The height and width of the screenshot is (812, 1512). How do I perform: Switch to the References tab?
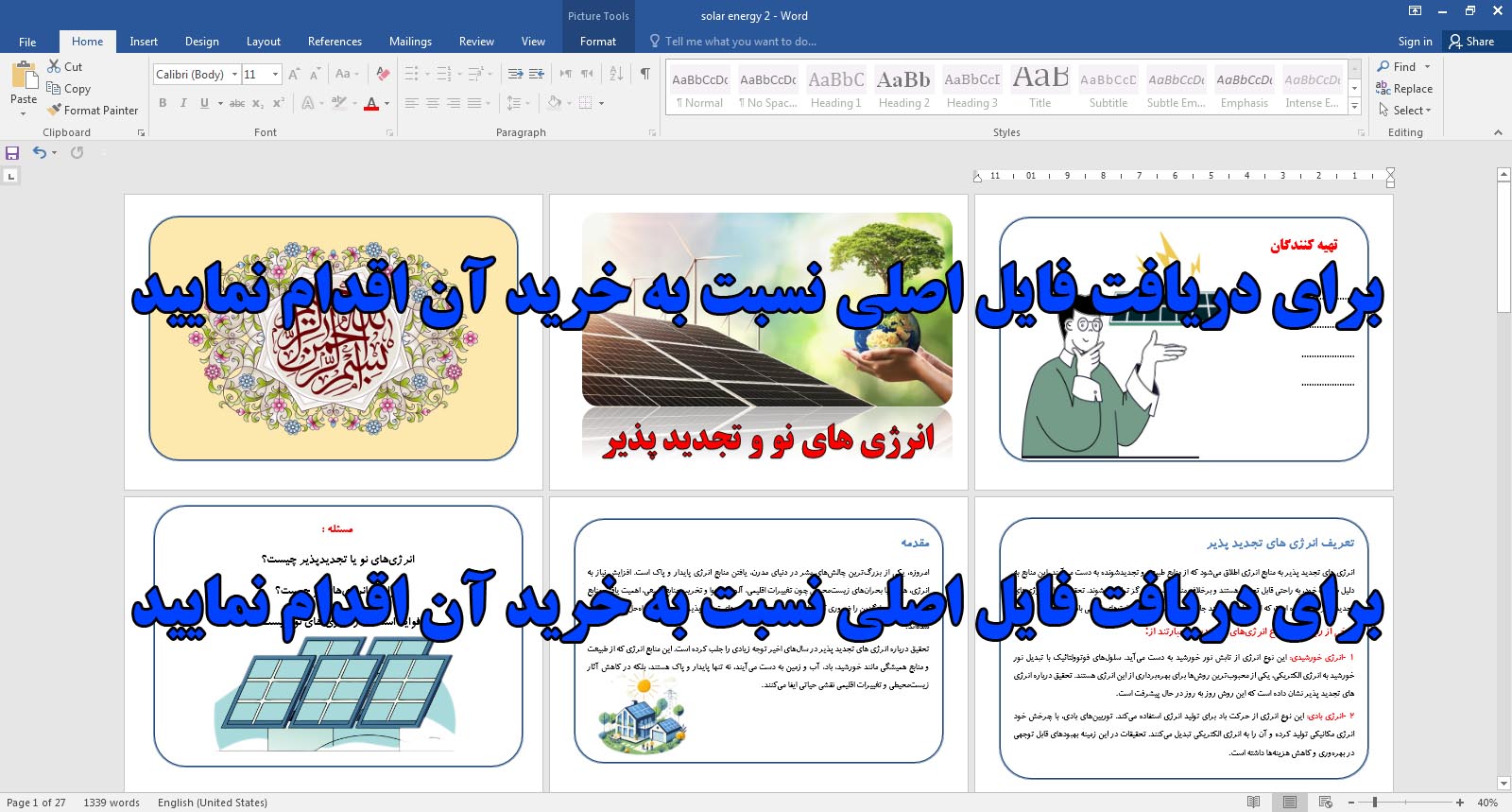tap(335, 42)
